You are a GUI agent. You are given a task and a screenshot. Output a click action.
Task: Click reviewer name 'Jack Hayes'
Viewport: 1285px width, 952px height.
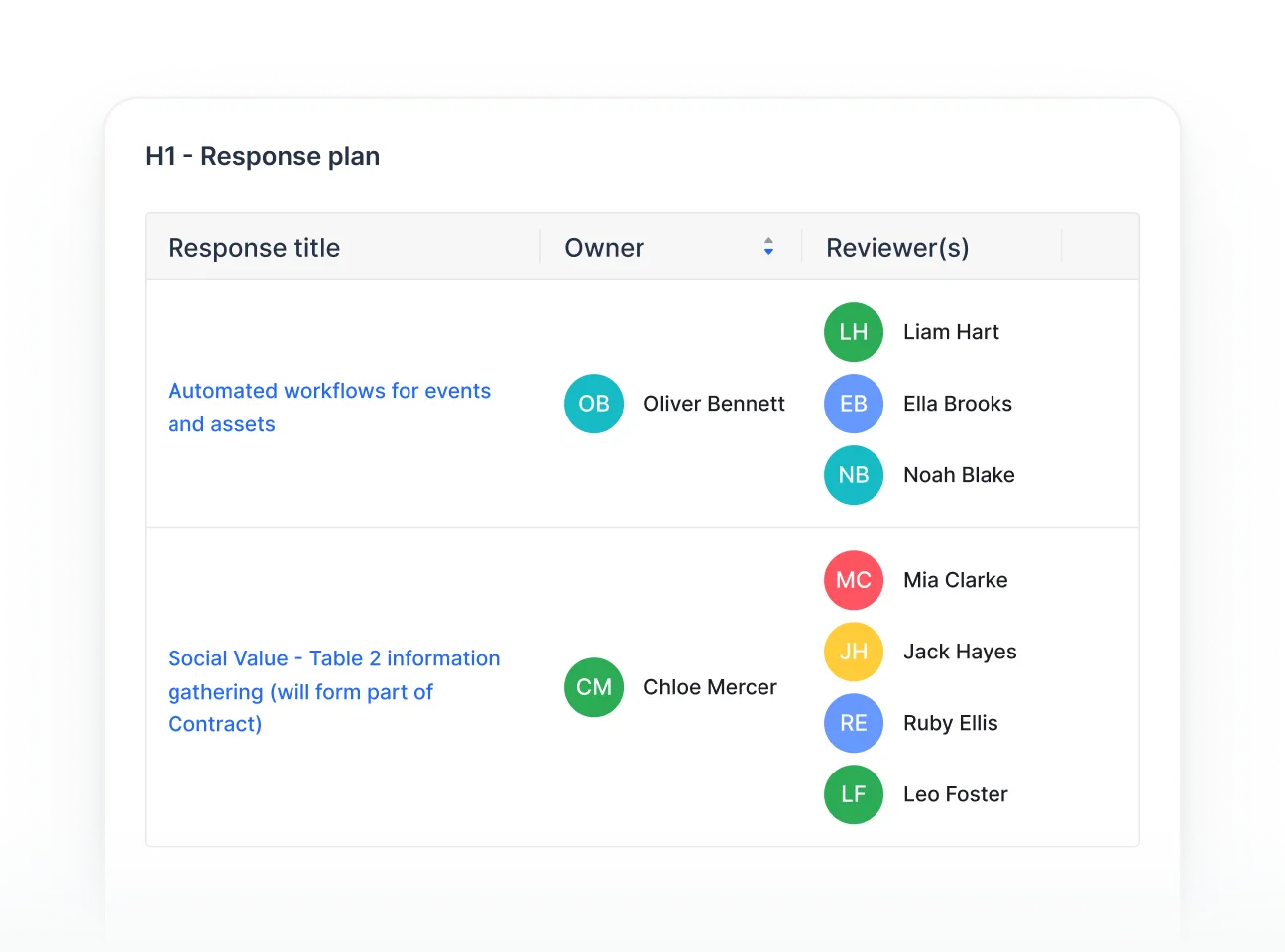point(960,652)
